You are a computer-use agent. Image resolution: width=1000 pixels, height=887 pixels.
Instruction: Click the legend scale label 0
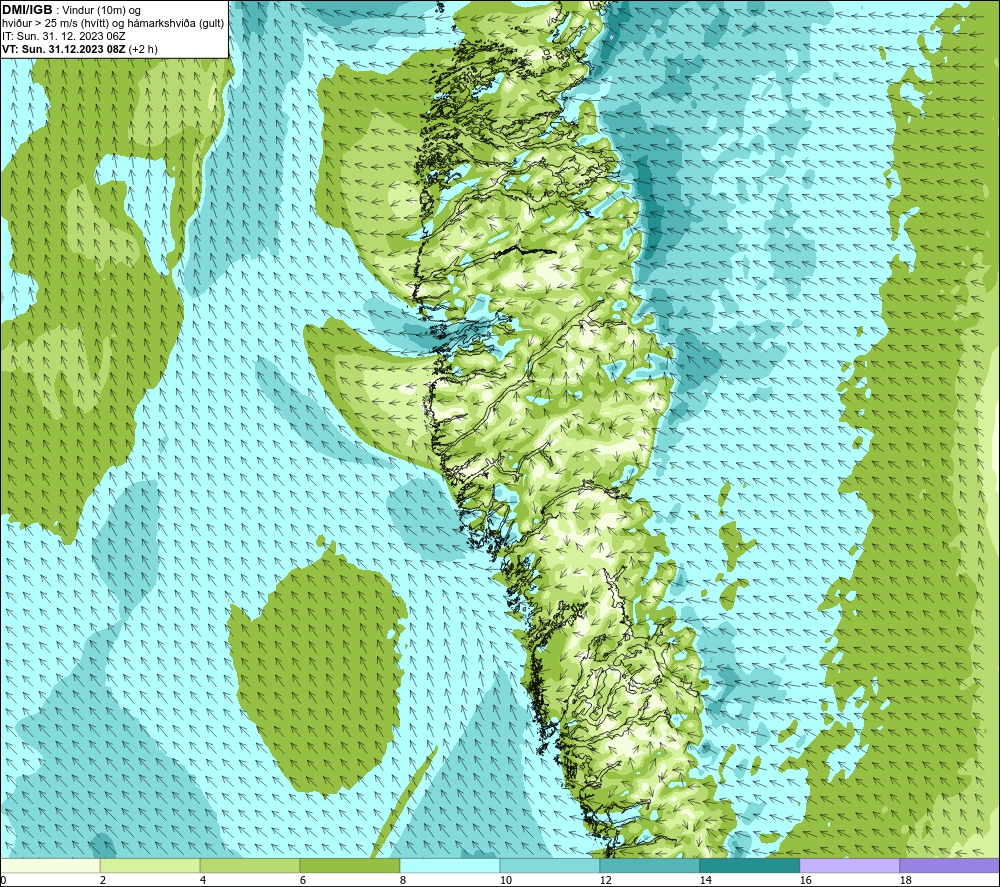(4, 881)
